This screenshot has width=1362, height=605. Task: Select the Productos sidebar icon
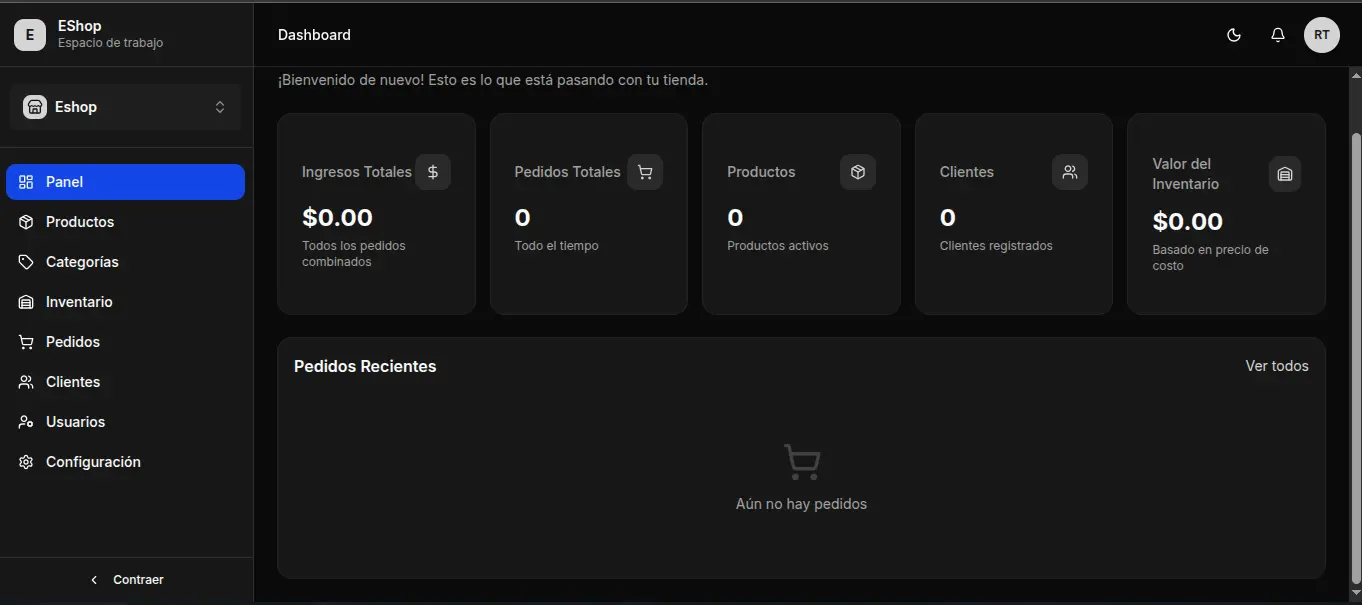click(25, 221)
